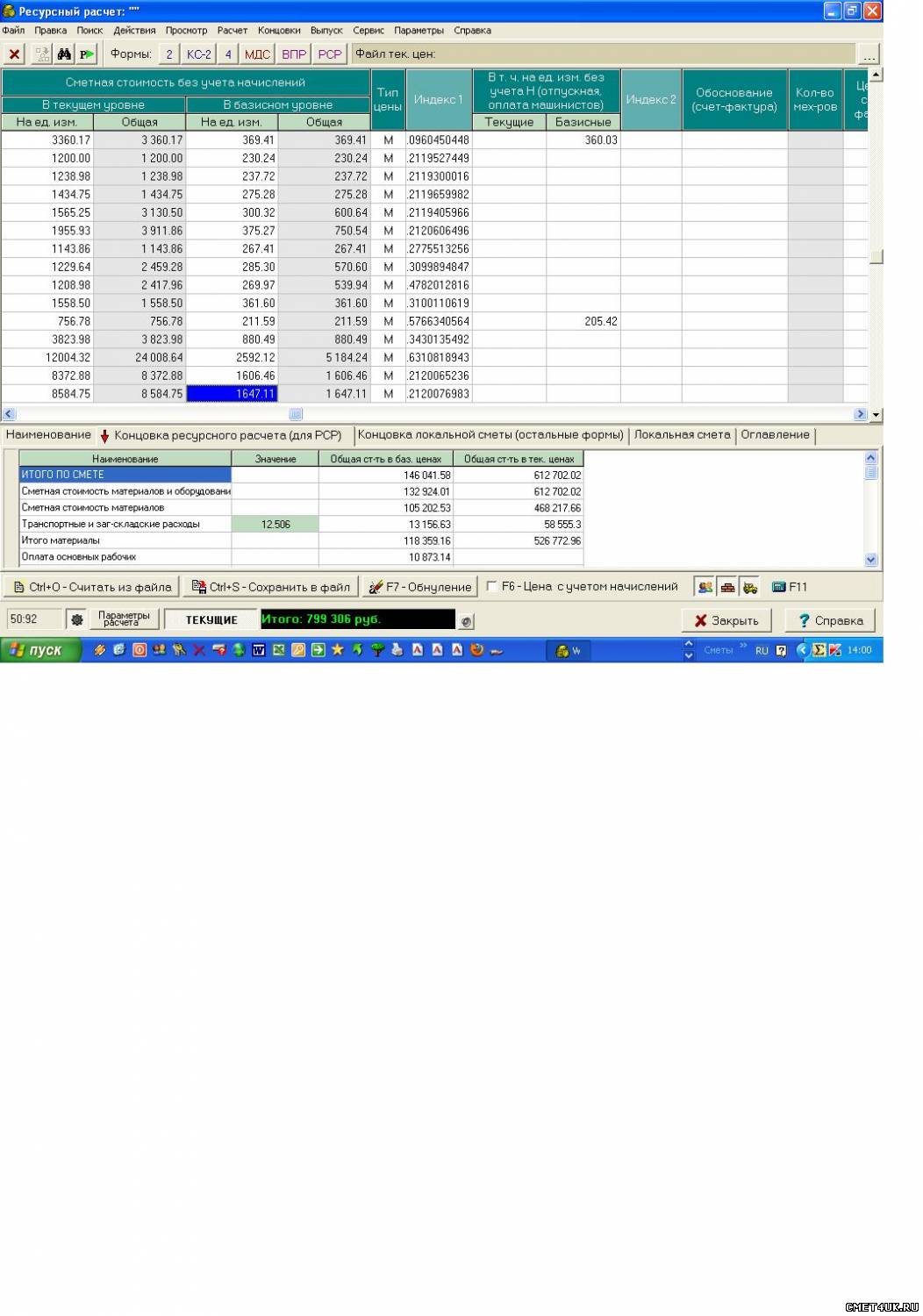Select the МДС form button

(257, 54)
